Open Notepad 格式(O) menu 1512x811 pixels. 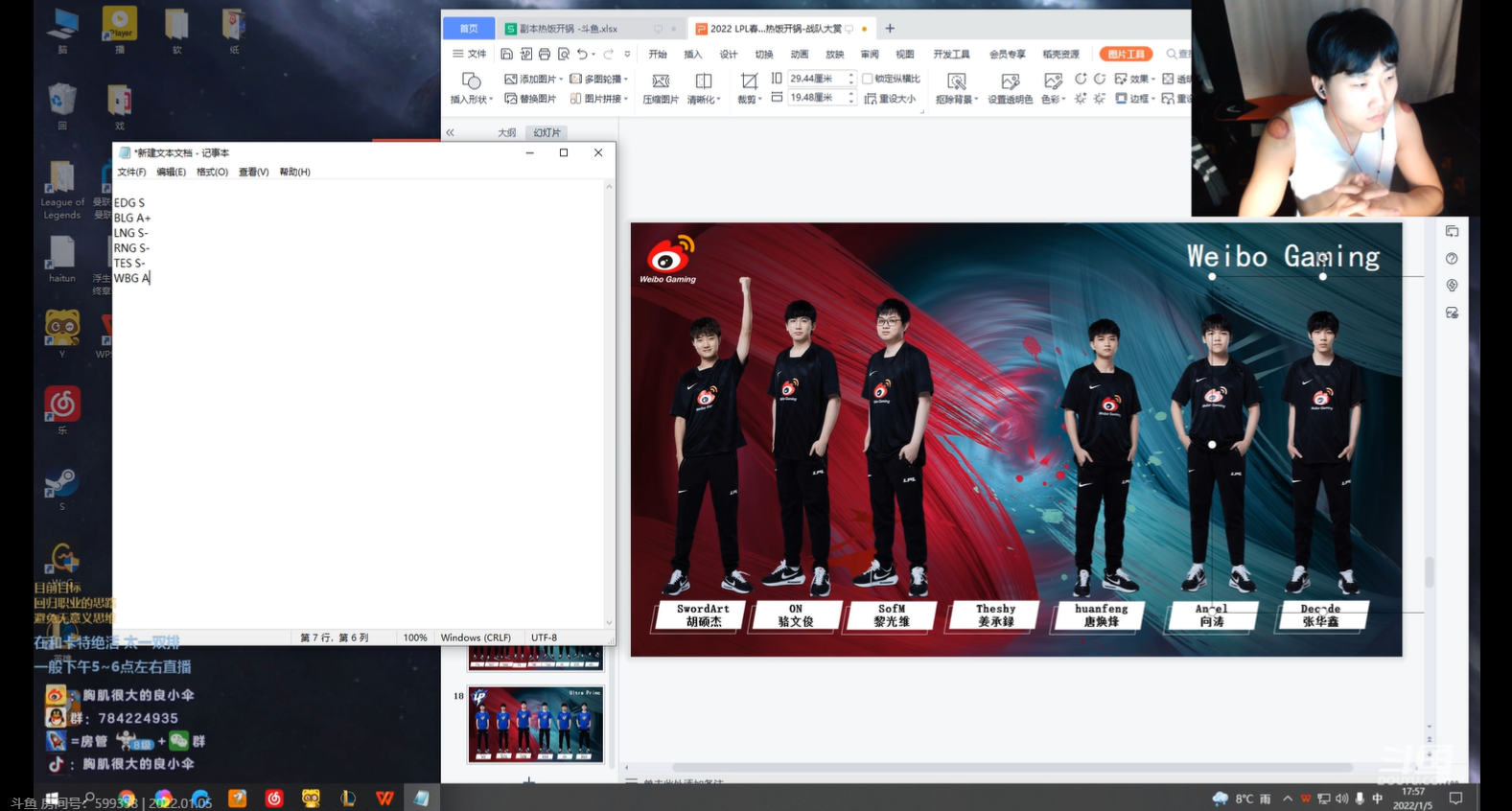click(212, 172)
